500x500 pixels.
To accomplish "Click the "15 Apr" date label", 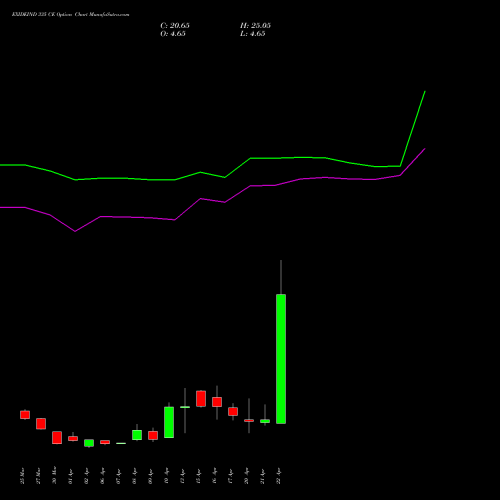I will (198, 476).
